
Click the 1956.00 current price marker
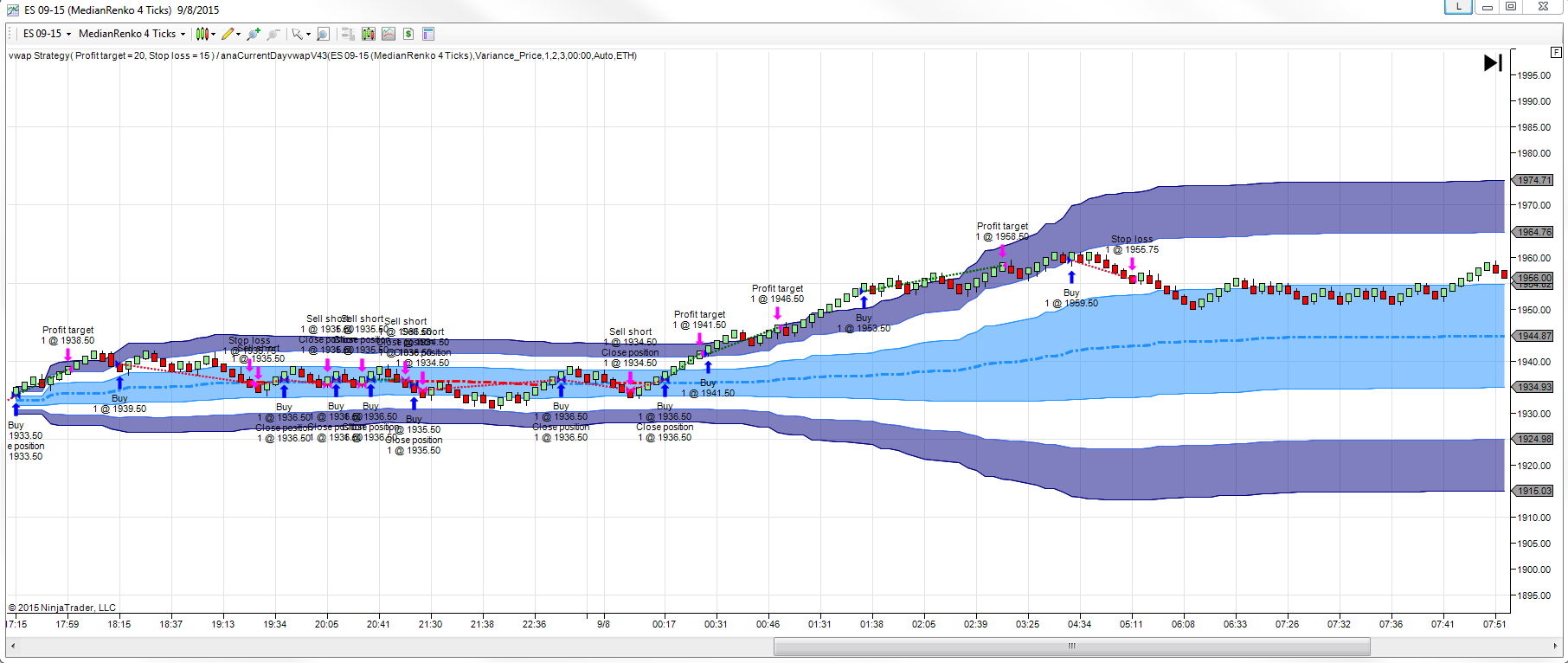(x=1533, y=278)
